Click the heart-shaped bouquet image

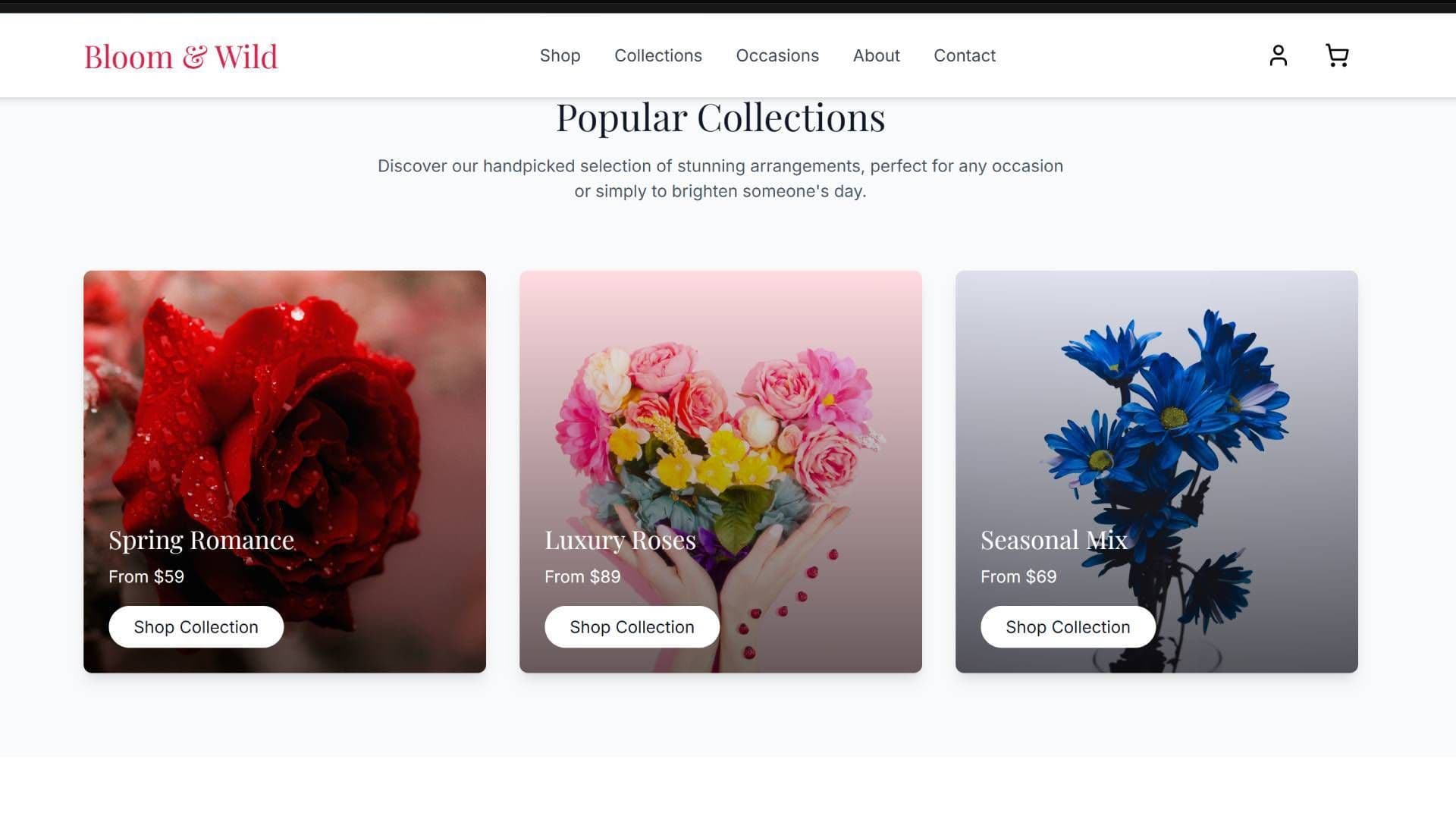[x=720, y=425]
